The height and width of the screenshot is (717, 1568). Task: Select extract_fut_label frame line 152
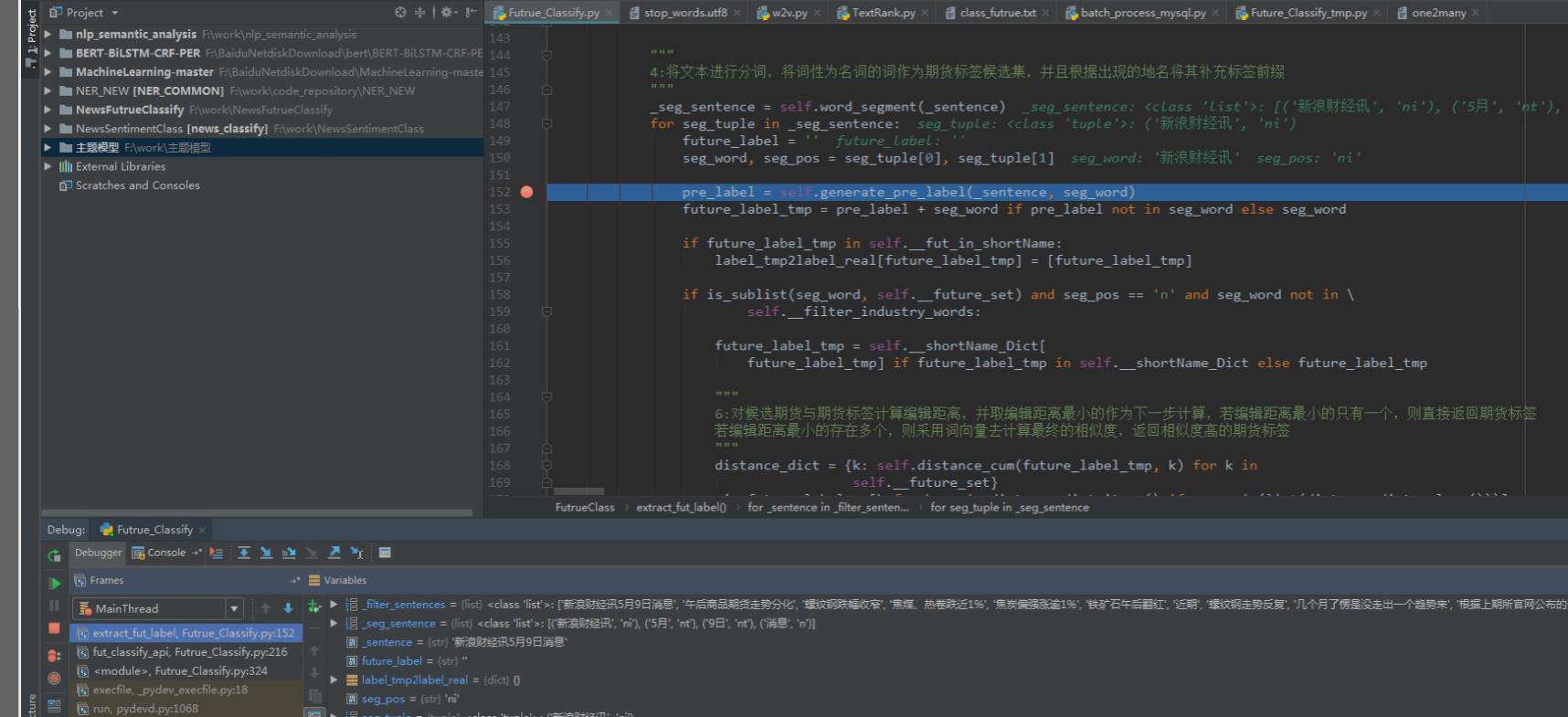(186, 633)
